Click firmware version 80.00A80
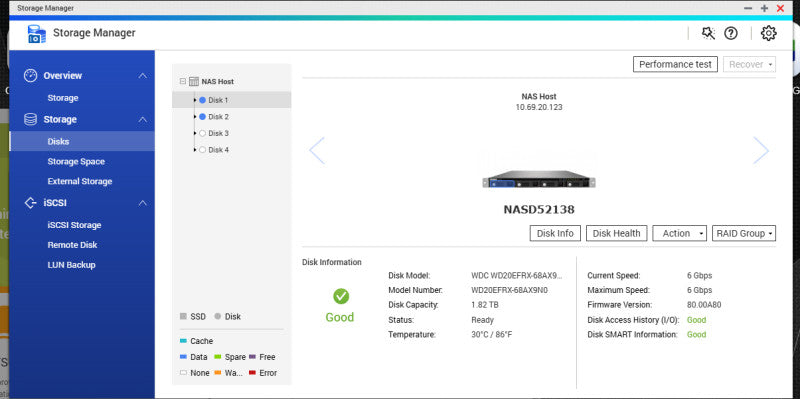The width and height of the screenshot is (800, 399). (704, 305)
